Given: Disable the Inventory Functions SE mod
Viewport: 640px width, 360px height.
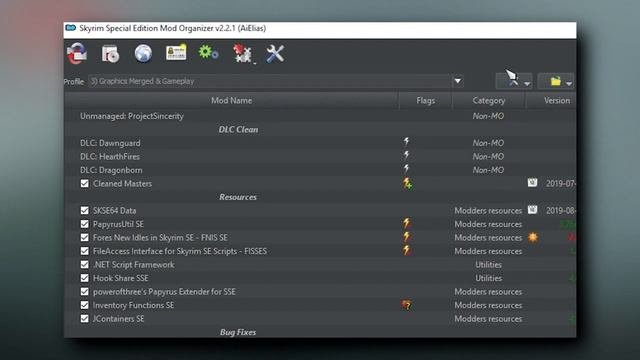Looking at the screenshot, I should coord(84,305).
